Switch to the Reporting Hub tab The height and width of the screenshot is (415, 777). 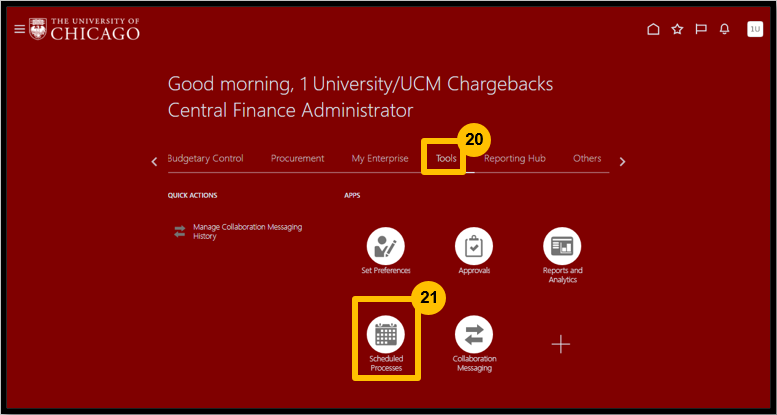pyautogui.click(x=514, y=159)
